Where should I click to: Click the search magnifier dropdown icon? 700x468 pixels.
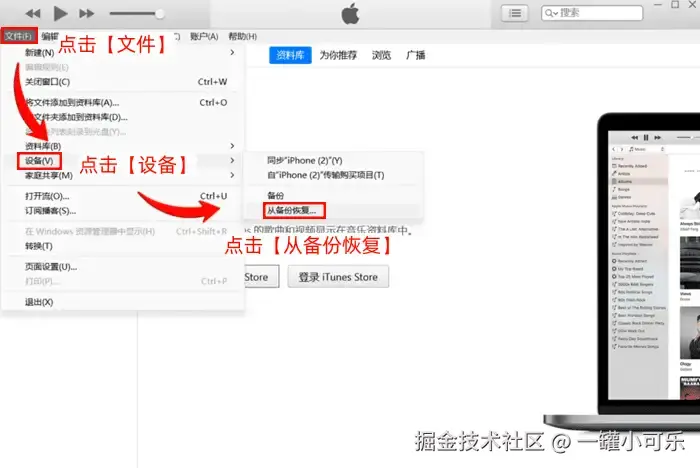(551, 13)
